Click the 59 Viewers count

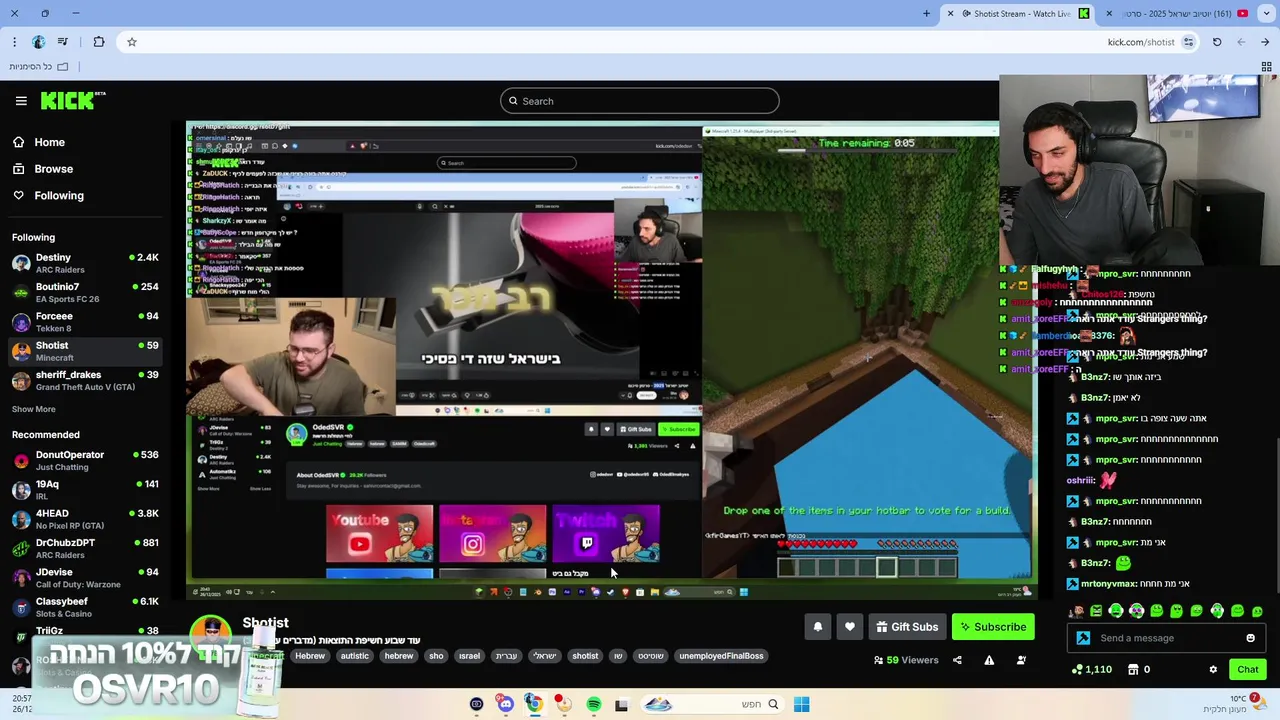click(x=906, y=660)
